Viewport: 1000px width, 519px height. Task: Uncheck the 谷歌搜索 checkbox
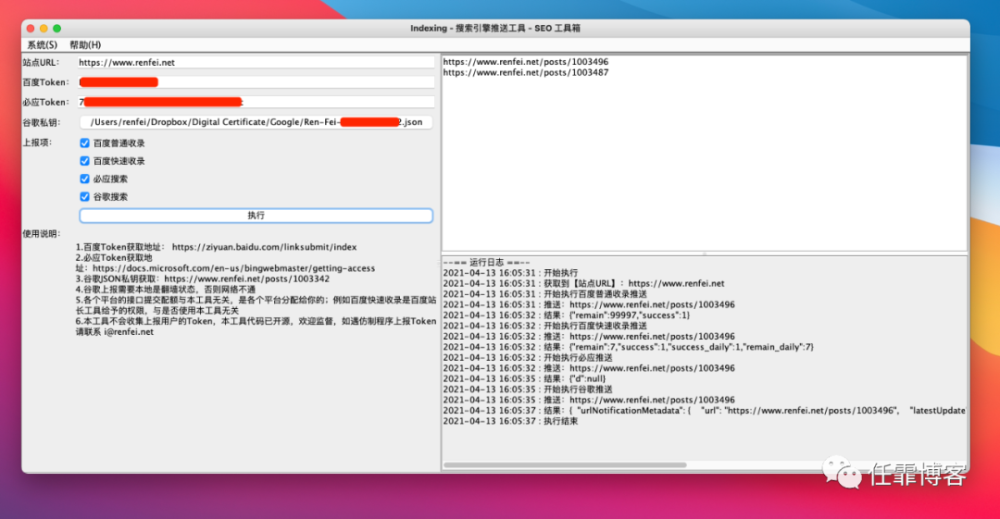[x=85, y=196]
